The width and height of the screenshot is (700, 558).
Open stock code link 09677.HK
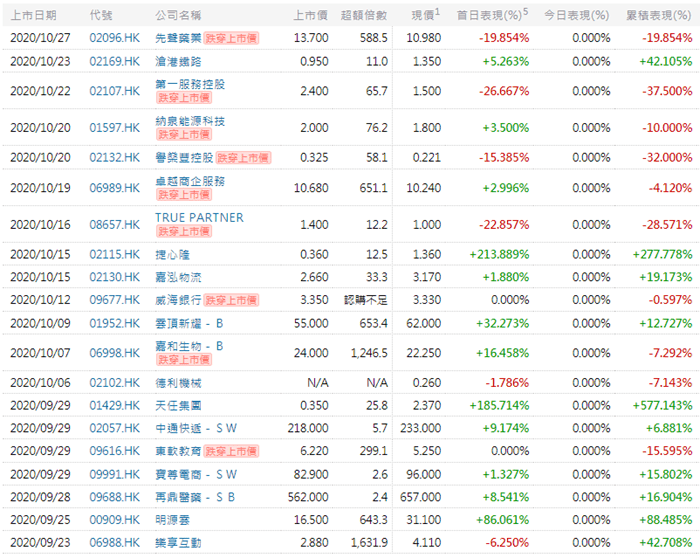tap(114, 300)
